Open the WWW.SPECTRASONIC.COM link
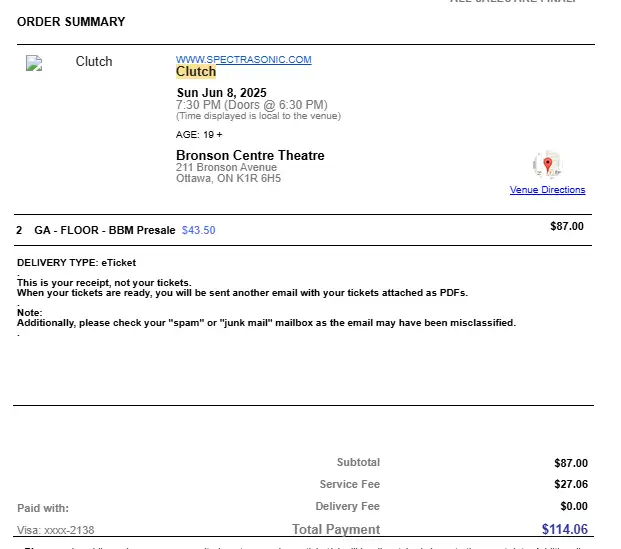This screenshot has width=621, height=549. point(244,59)
